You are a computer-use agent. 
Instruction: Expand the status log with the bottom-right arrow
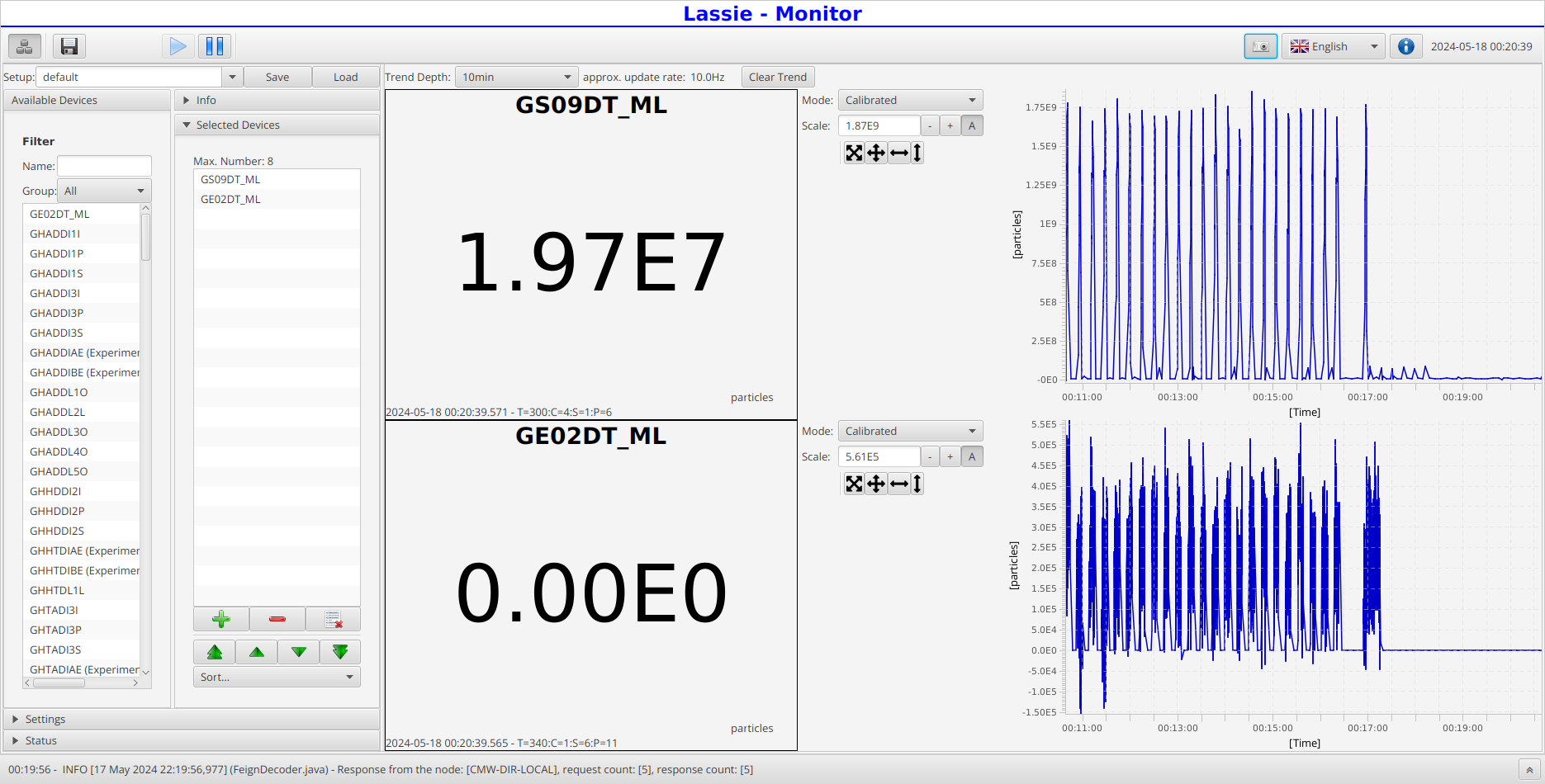click(x=1529, y=770)
